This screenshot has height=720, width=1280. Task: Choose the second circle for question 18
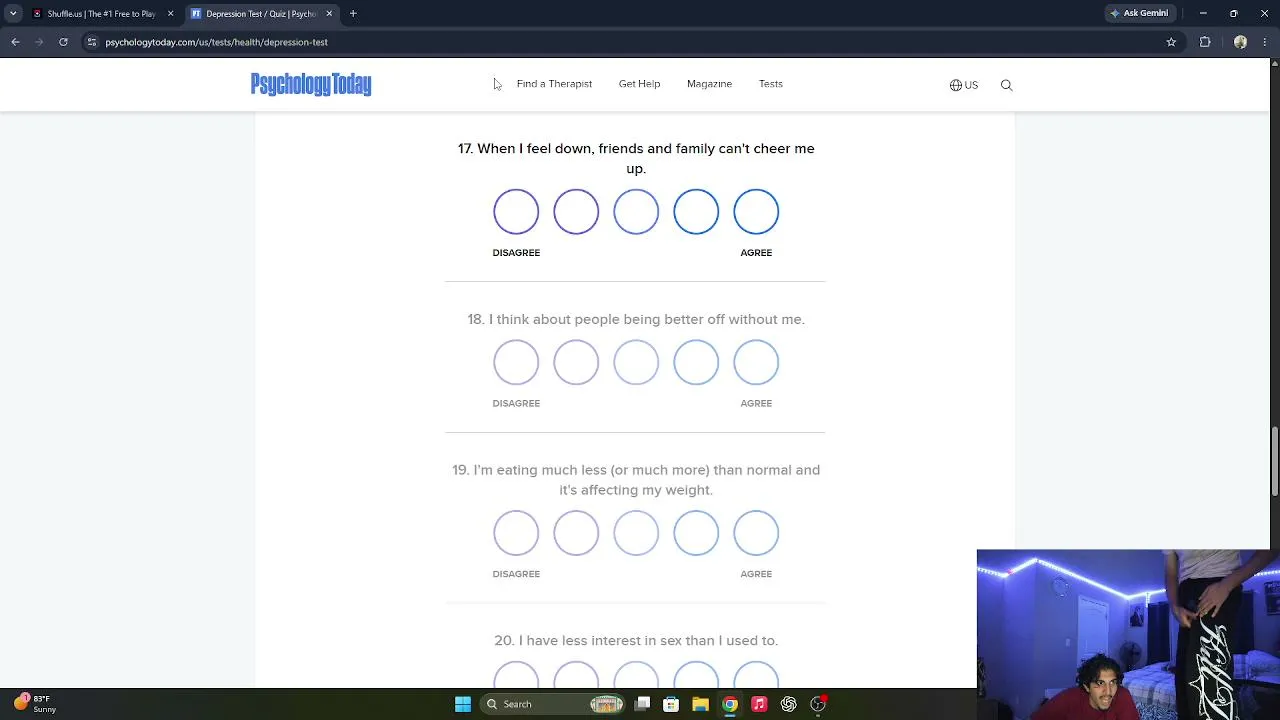[576, 362]
